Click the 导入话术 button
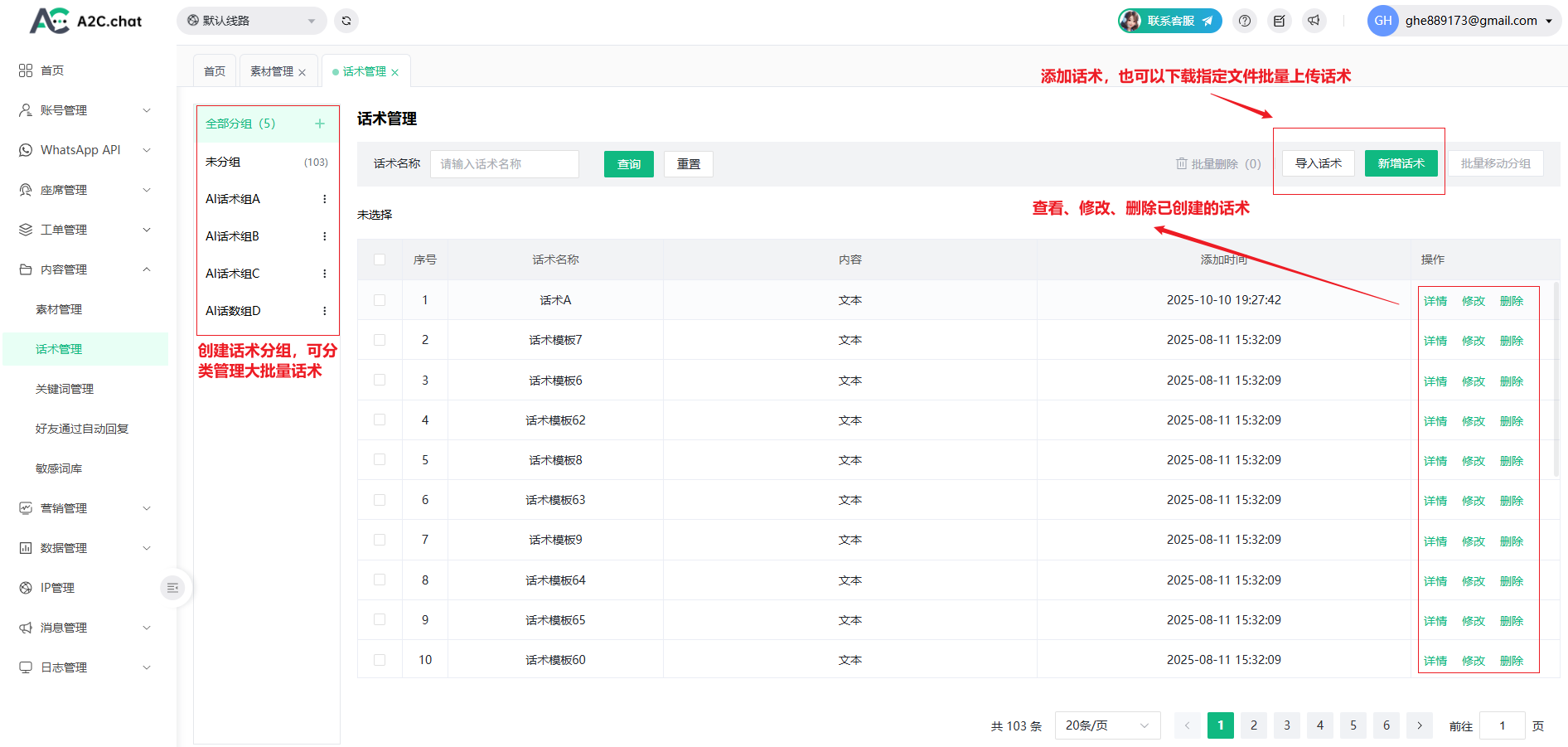 pos(1318,163)
